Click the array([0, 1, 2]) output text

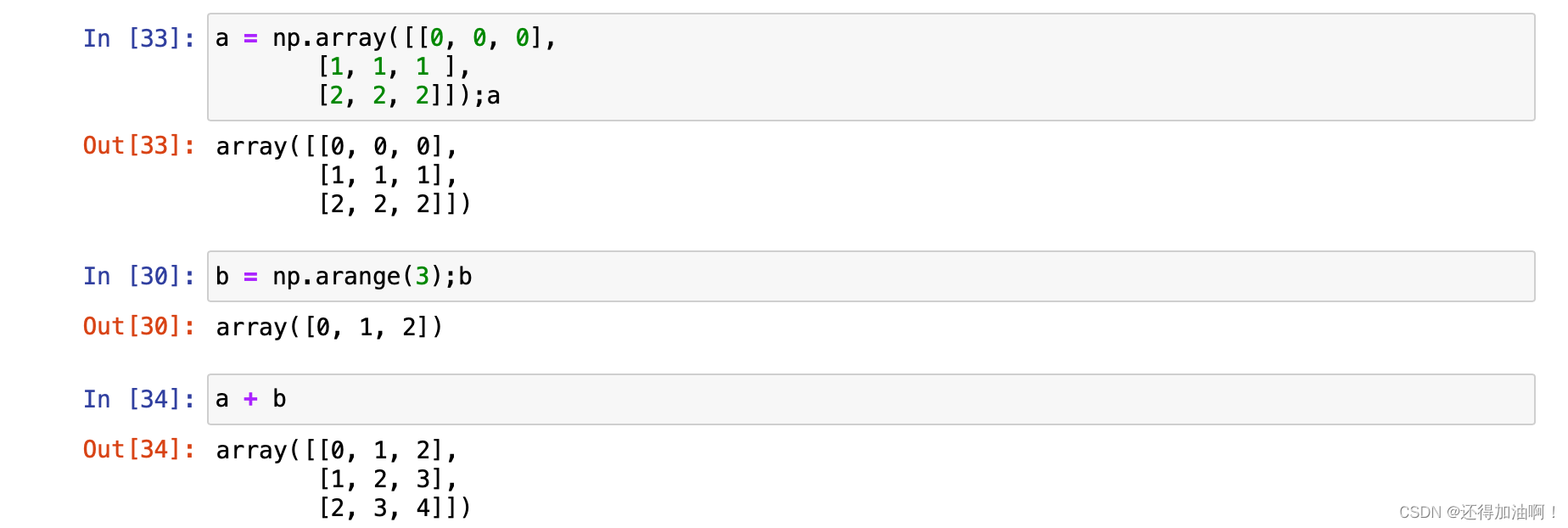[329, 327]
